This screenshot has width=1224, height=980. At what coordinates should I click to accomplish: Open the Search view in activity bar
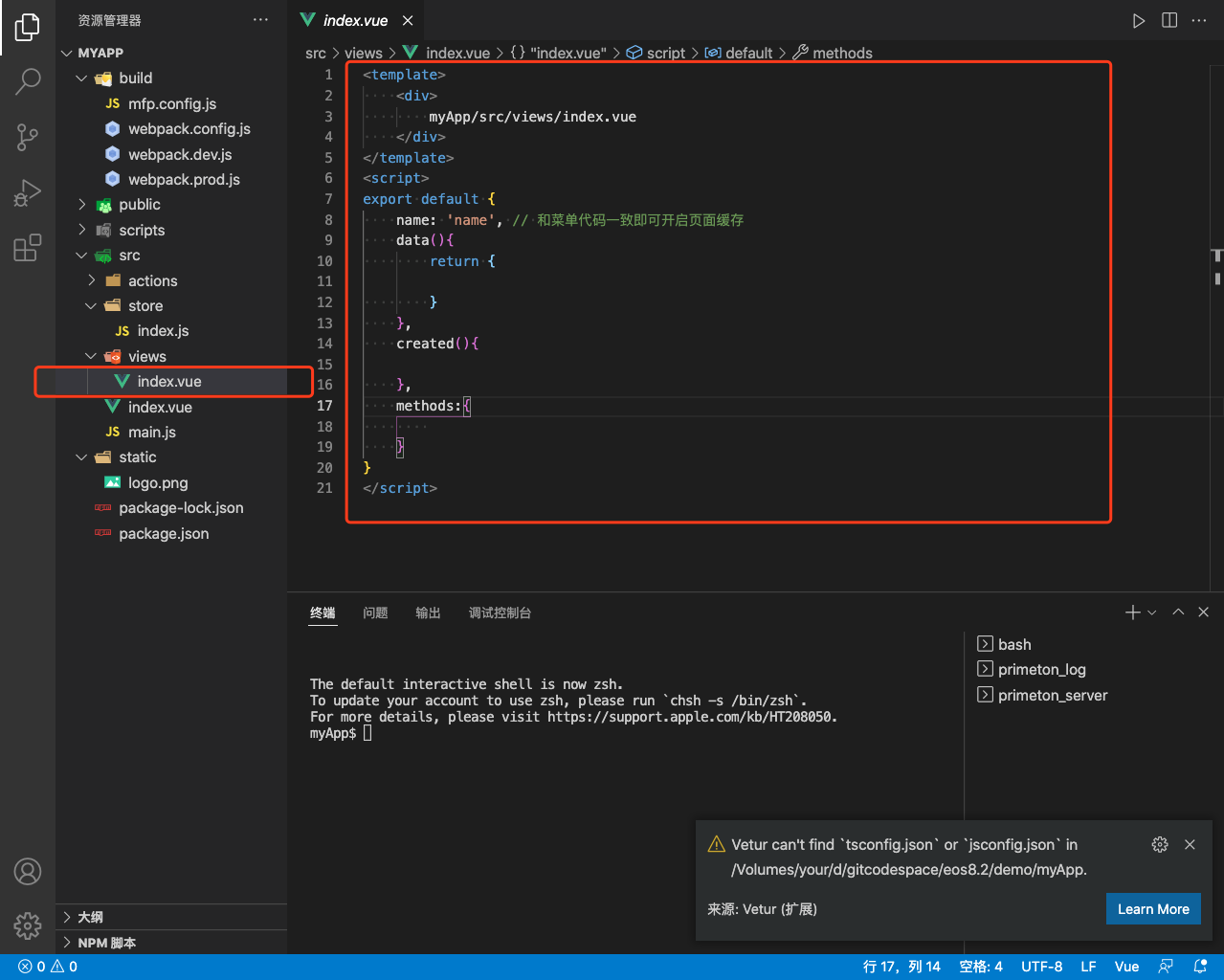(x=28, y=81)
